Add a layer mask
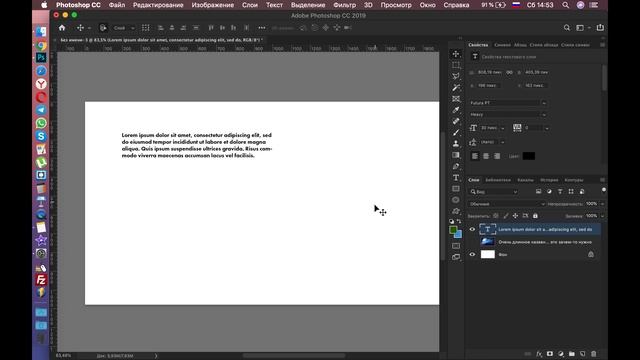This screenshot has height=360, width=640. pos(550,354)
